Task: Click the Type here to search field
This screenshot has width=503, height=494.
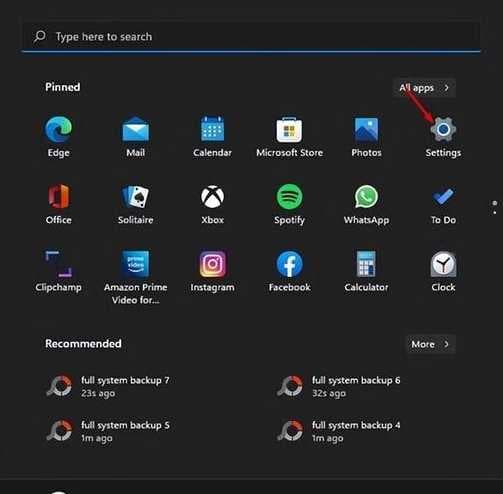Action: 251,37
